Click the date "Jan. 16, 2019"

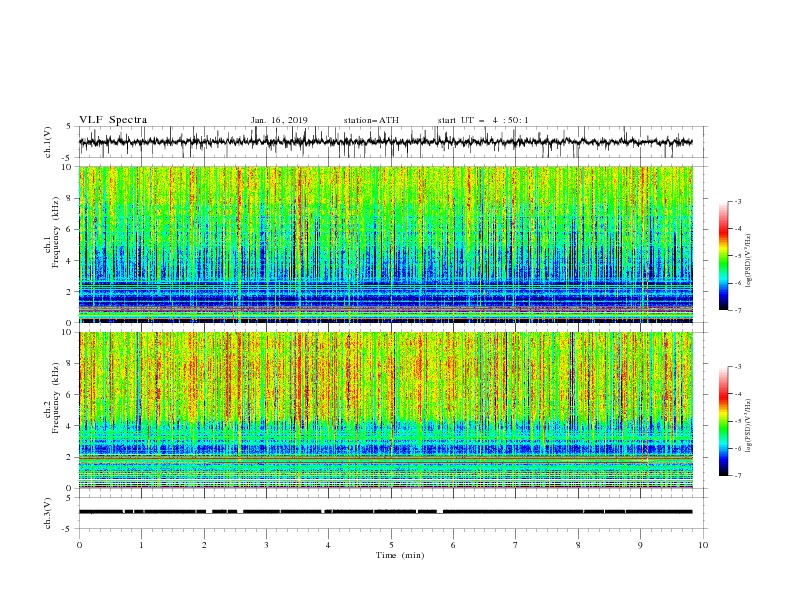pyautogui.click(x=279, y=120)
